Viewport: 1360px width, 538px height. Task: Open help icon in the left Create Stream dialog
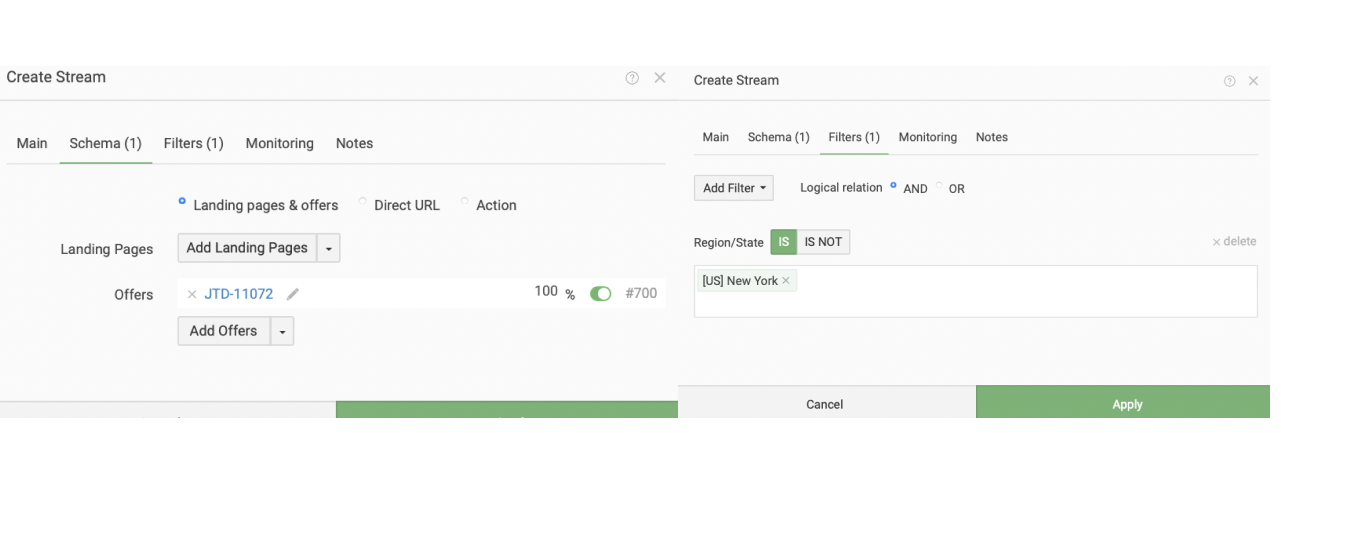(632, 78)
